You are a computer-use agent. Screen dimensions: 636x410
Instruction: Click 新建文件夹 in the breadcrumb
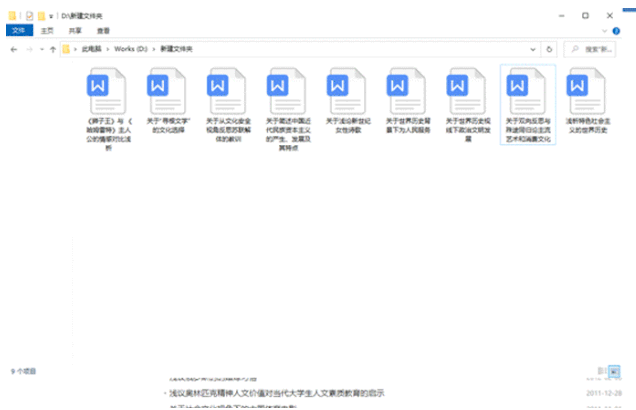(176, 49)
